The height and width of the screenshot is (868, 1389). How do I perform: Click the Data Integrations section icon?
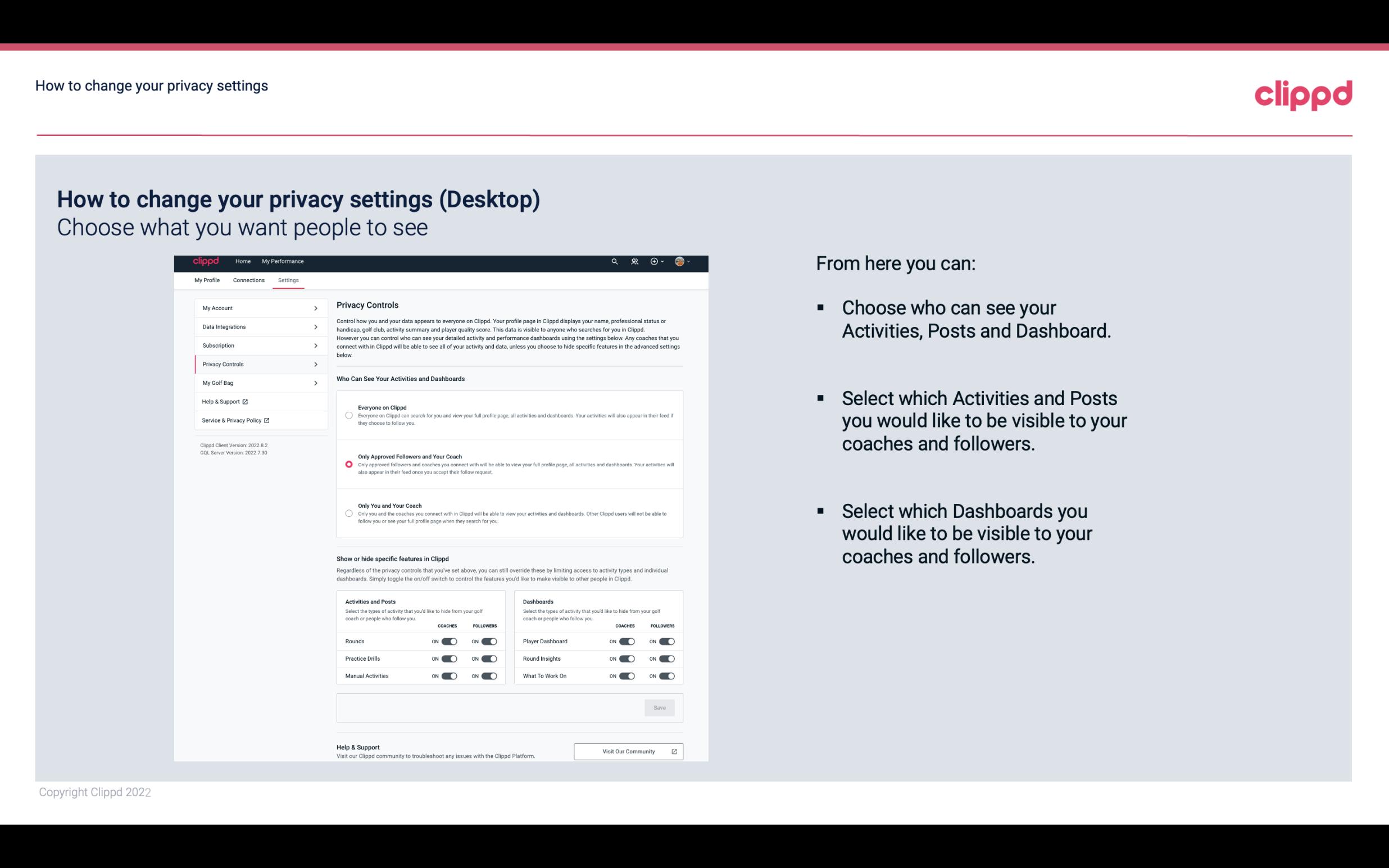coord(316,327)
